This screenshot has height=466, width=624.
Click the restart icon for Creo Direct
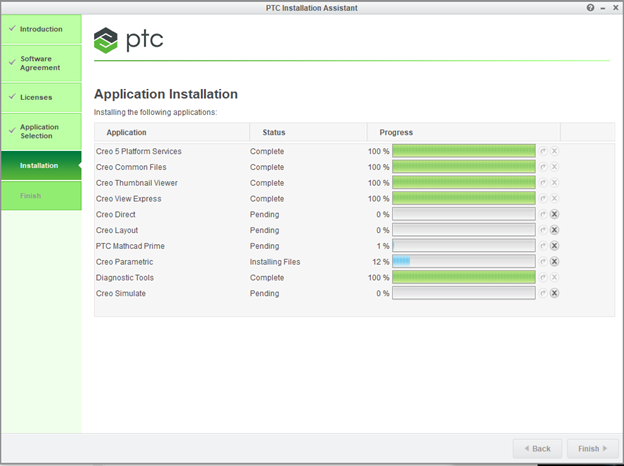pyautogui.click(x=543, y=214)
